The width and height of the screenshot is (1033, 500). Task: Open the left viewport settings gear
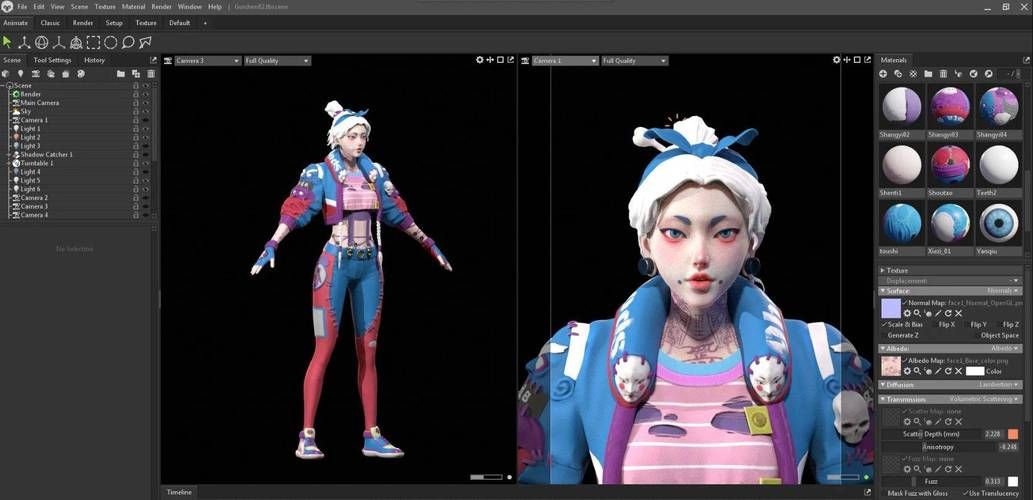pyautogui.click(x=480, y=61)
